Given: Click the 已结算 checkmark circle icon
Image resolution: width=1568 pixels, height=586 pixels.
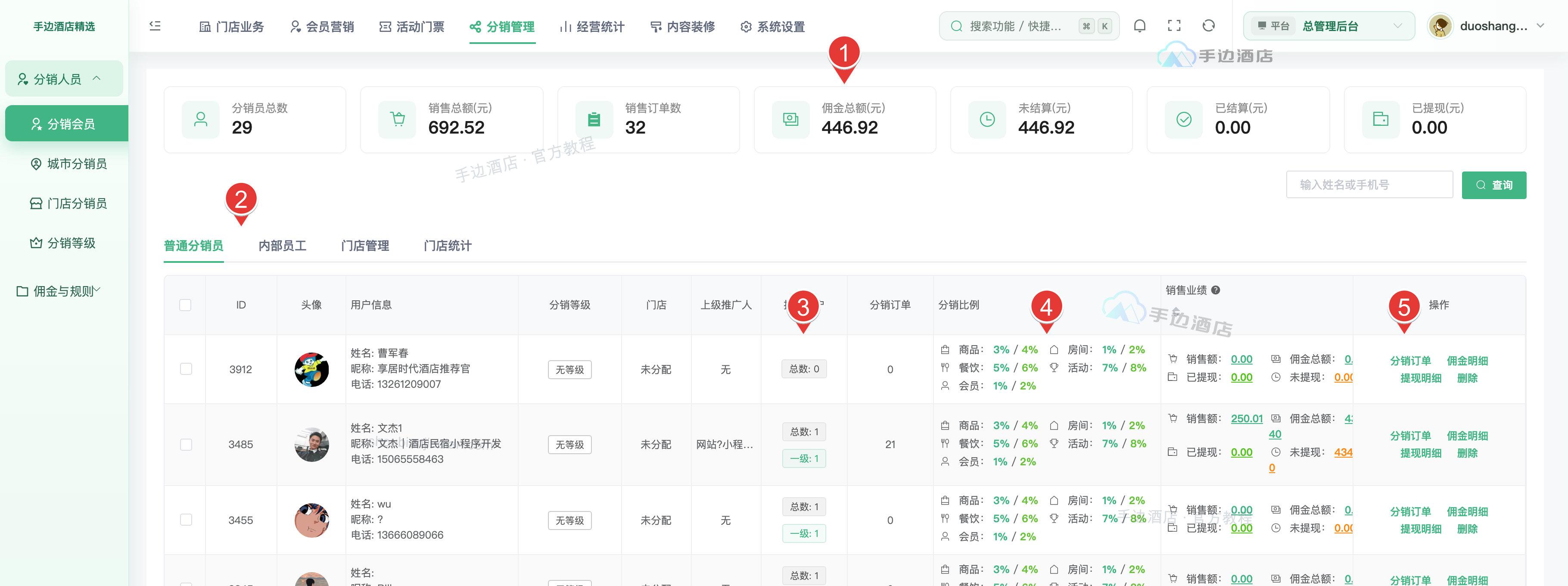Looking at the screenshot, I should point(1184,119).
